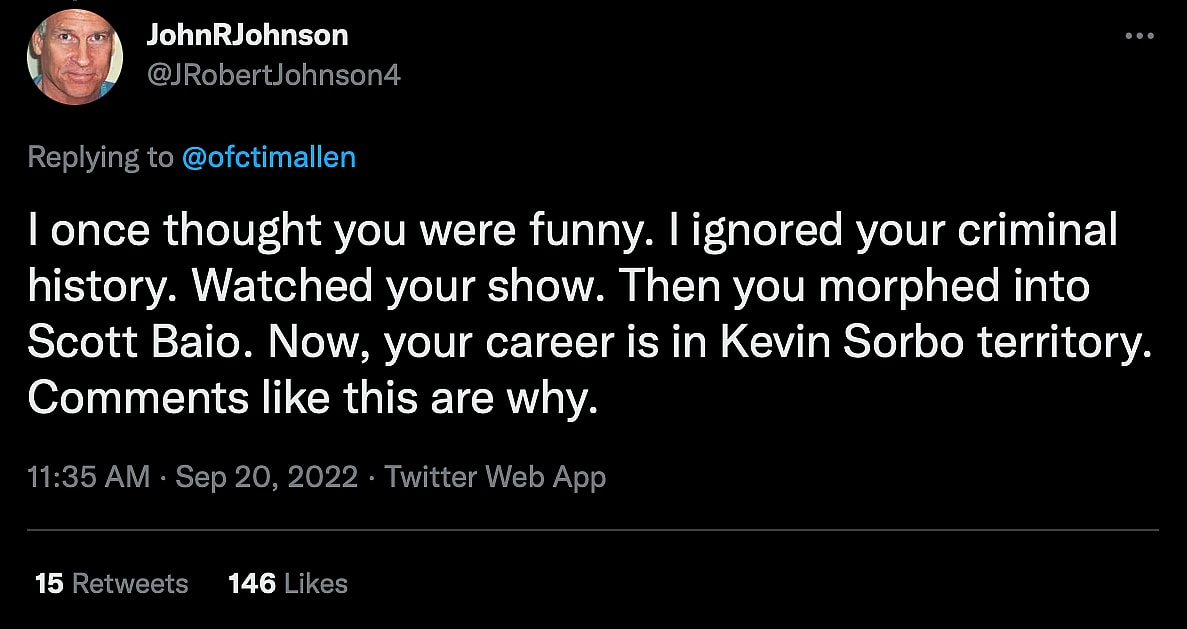Open the Twitter Web App source link

coord(495,477)
